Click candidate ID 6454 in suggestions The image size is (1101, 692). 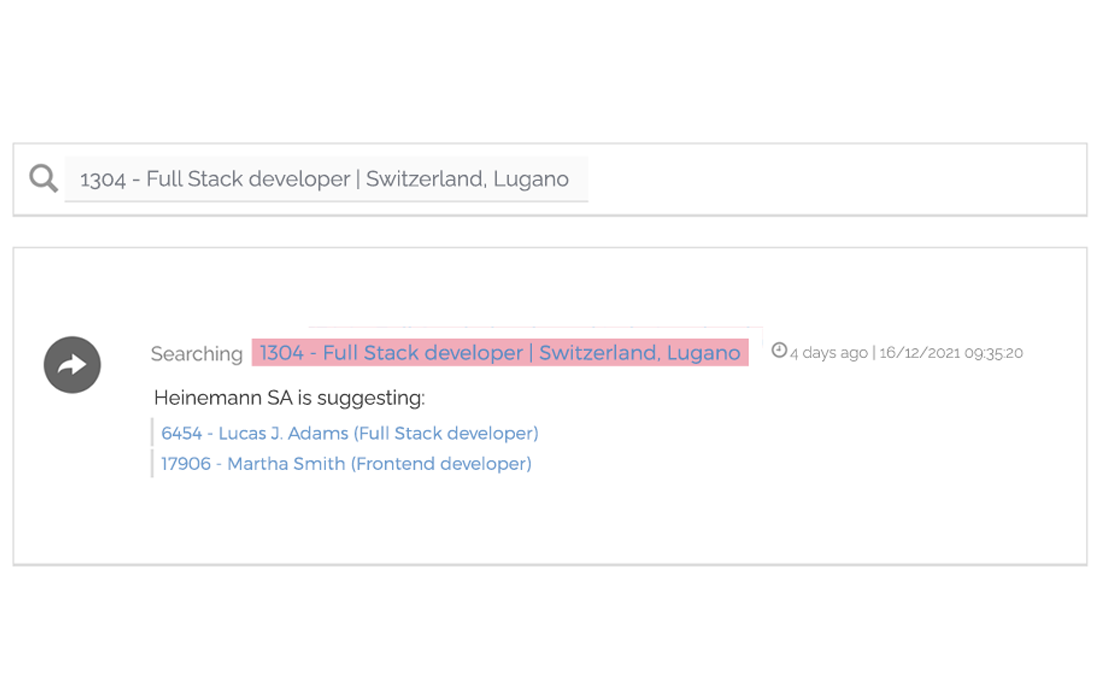pyautogui.click(x=182, y=433)
